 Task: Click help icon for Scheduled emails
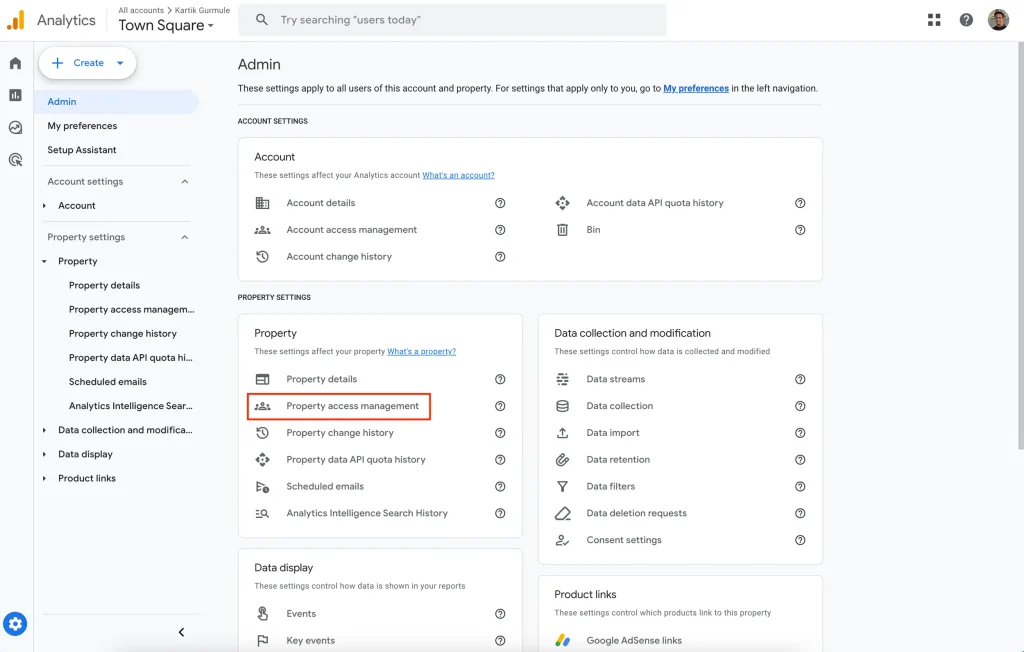point(500,487)
